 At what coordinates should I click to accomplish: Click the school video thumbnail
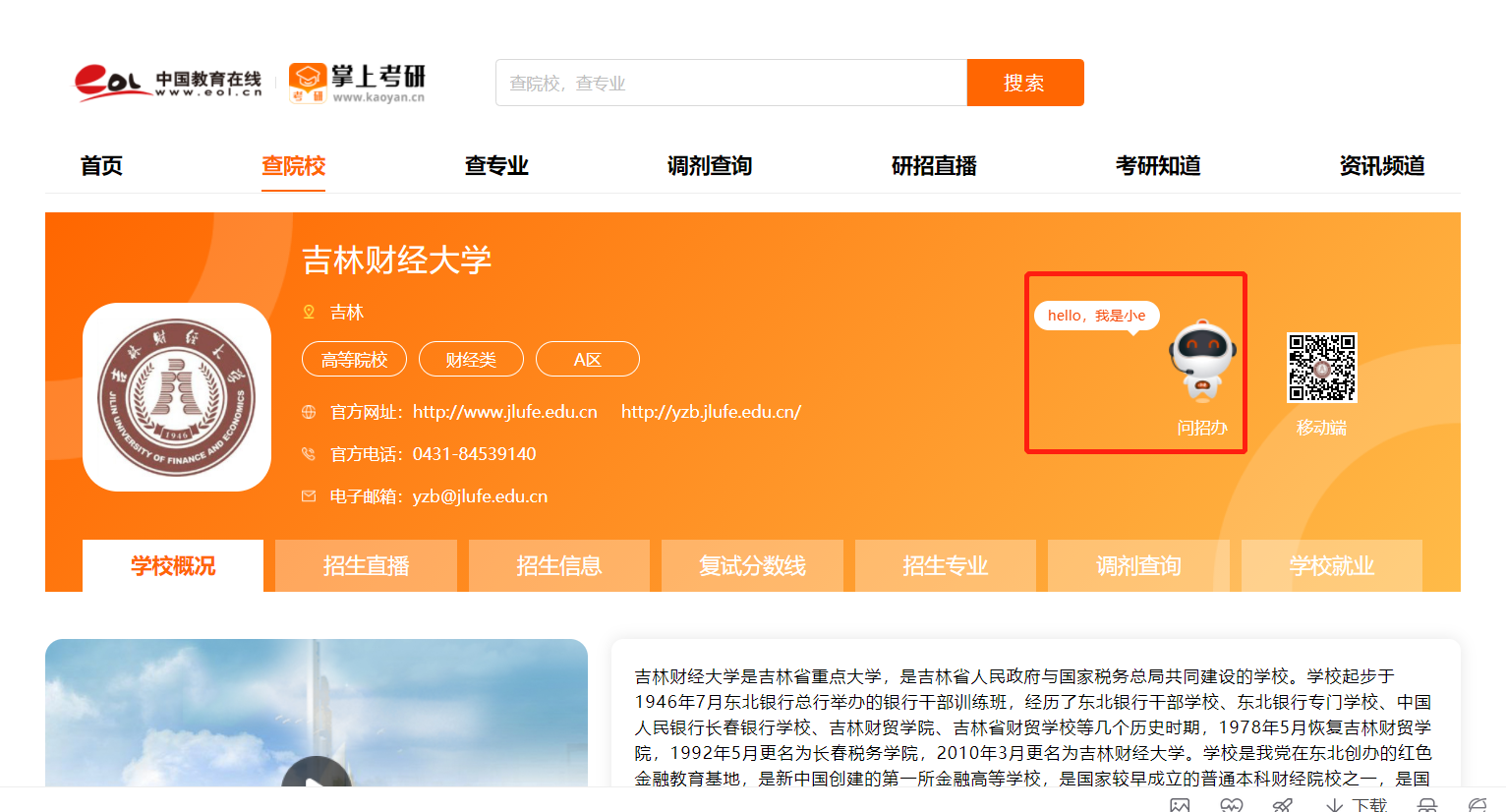(x=317, y=713)
